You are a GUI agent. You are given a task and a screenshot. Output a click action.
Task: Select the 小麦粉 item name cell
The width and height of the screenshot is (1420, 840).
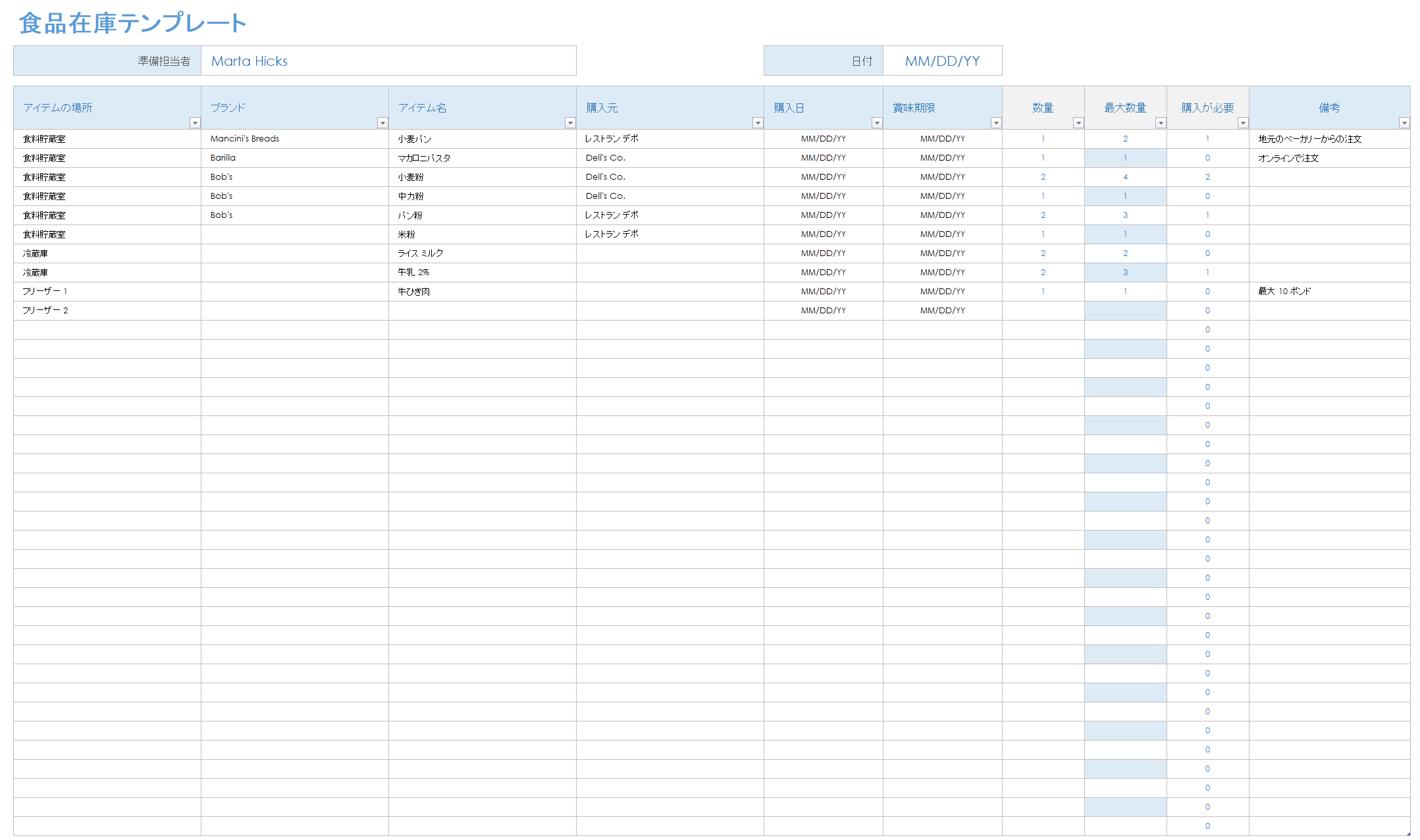point(483,177)
